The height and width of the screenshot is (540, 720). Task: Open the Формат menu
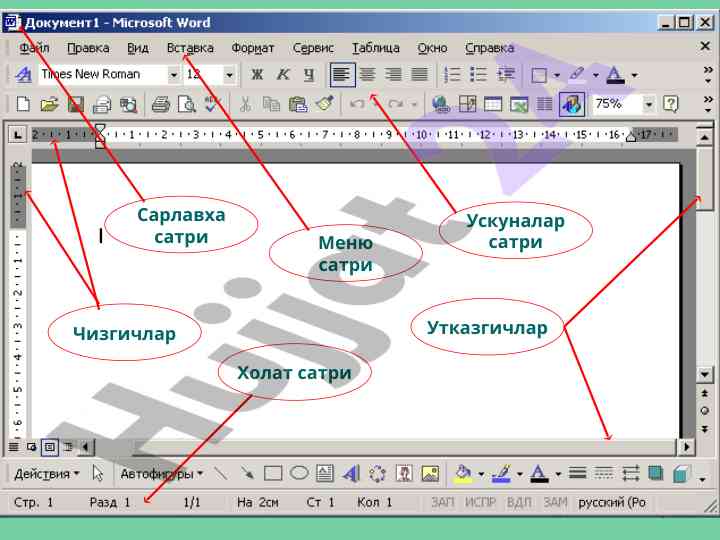[253, 48]
